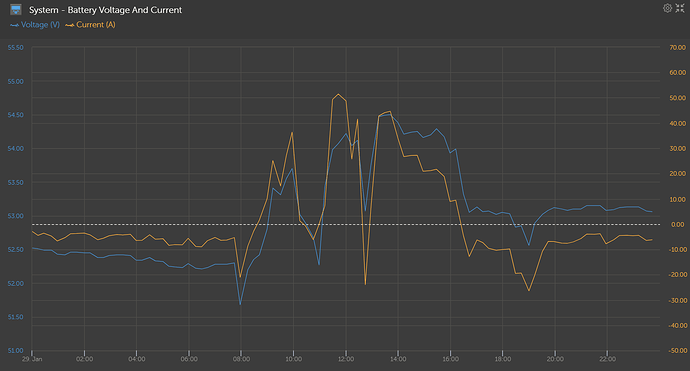Click the '16:00' x-axis label

451,359
